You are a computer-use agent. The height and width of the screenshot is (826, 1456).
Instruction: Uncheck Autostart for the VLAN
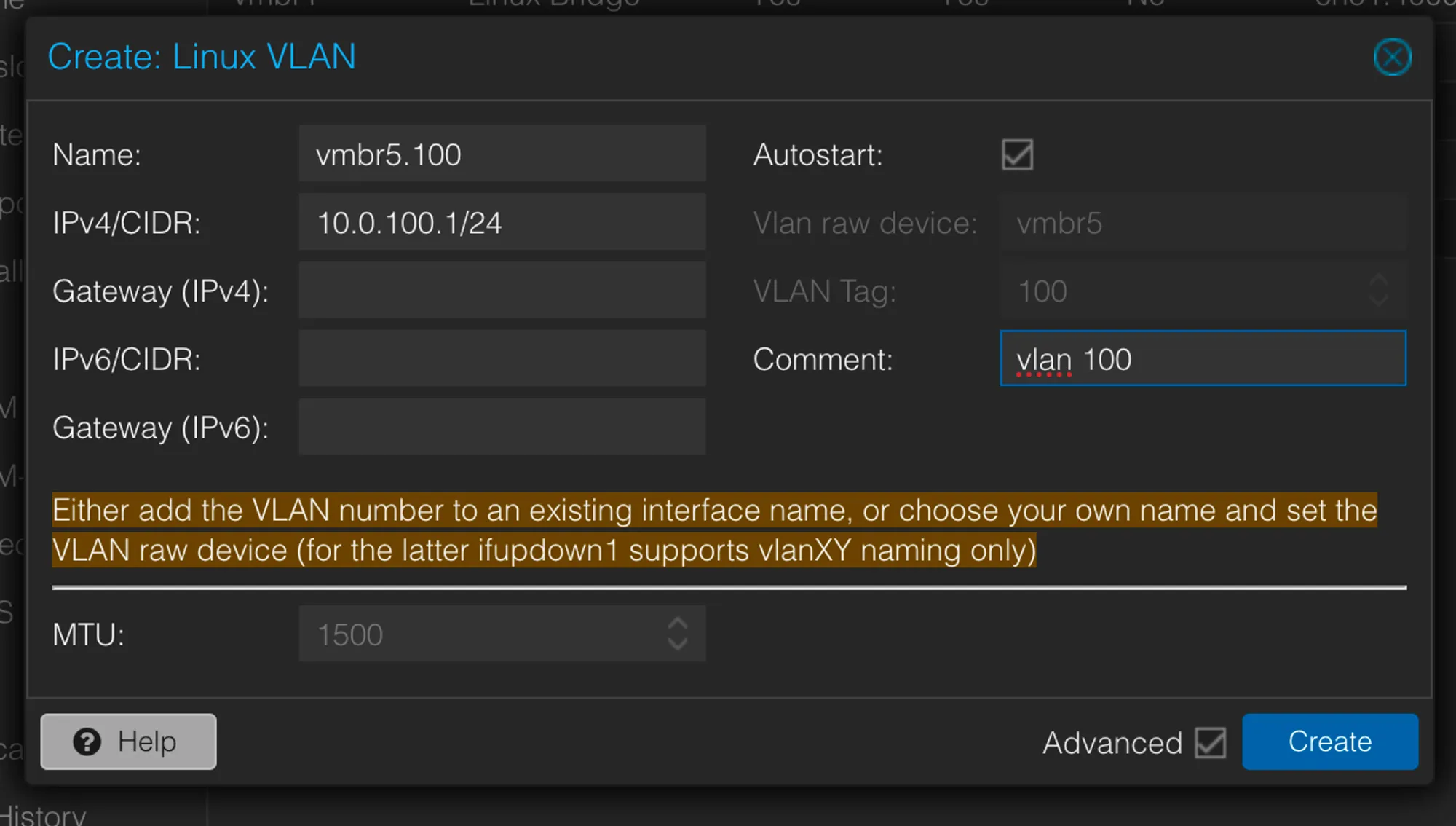click(x=1016, y=154)
